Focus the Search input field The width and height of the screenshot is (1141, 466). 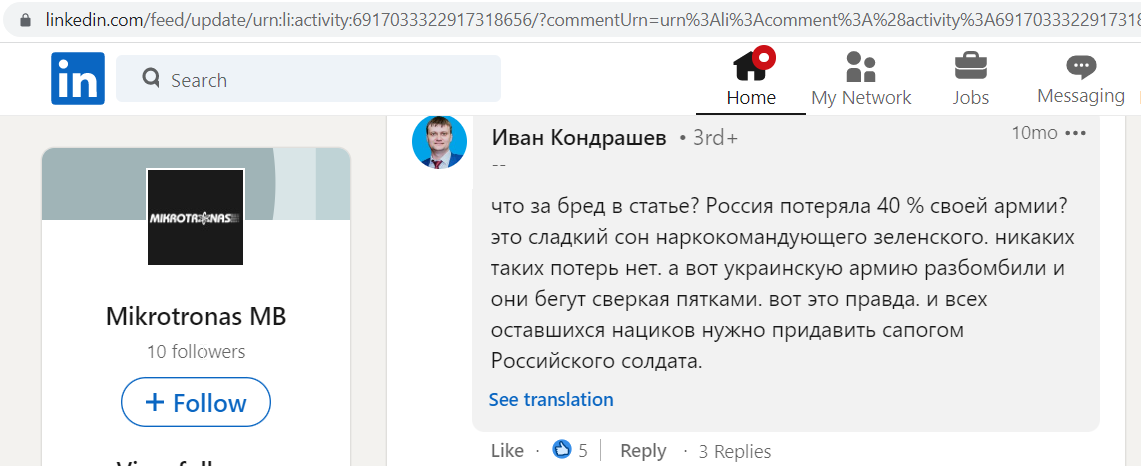pos(309,79)
